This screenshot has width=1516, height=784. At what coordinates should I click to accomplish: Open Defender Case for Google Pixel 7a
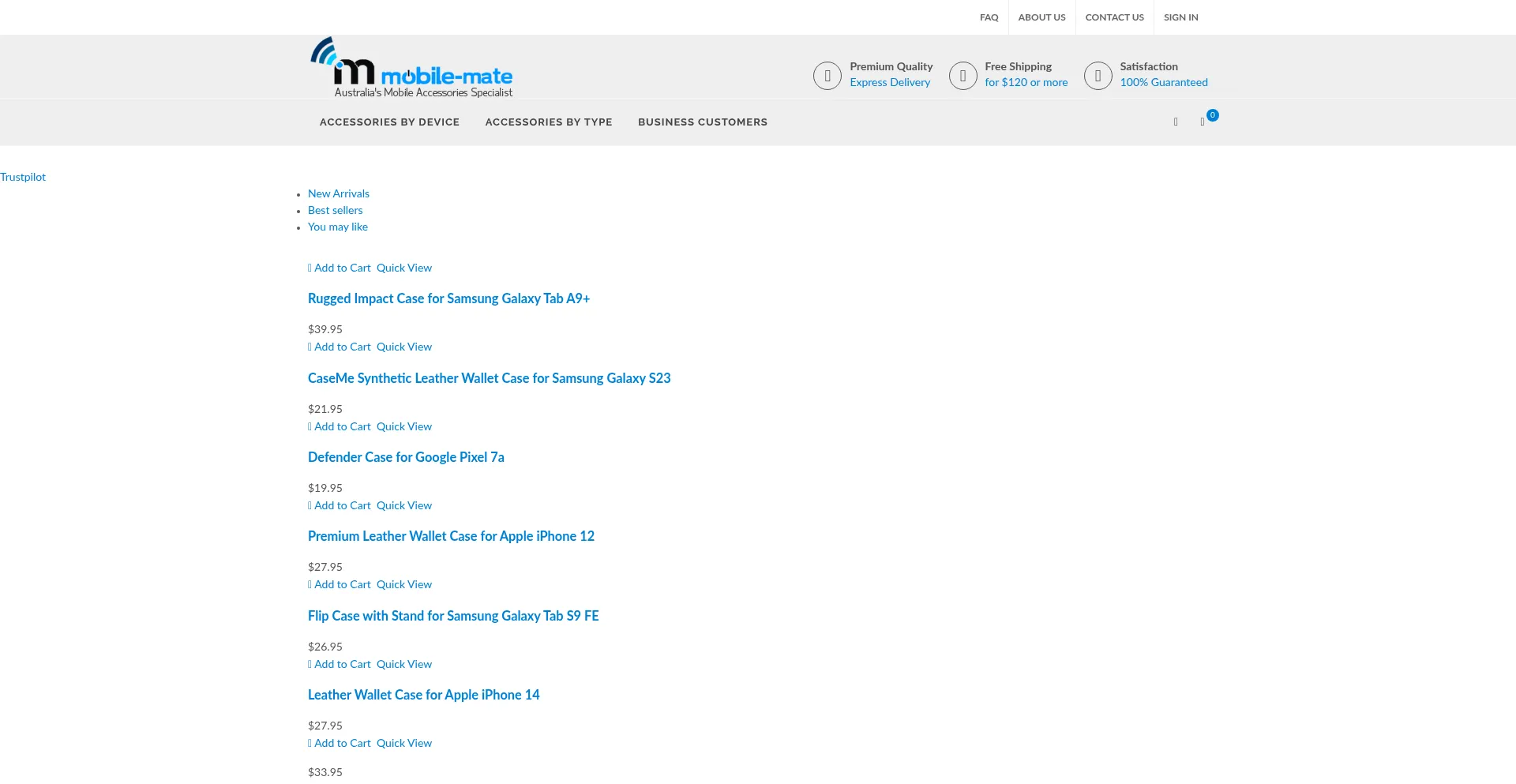point(406,457)
